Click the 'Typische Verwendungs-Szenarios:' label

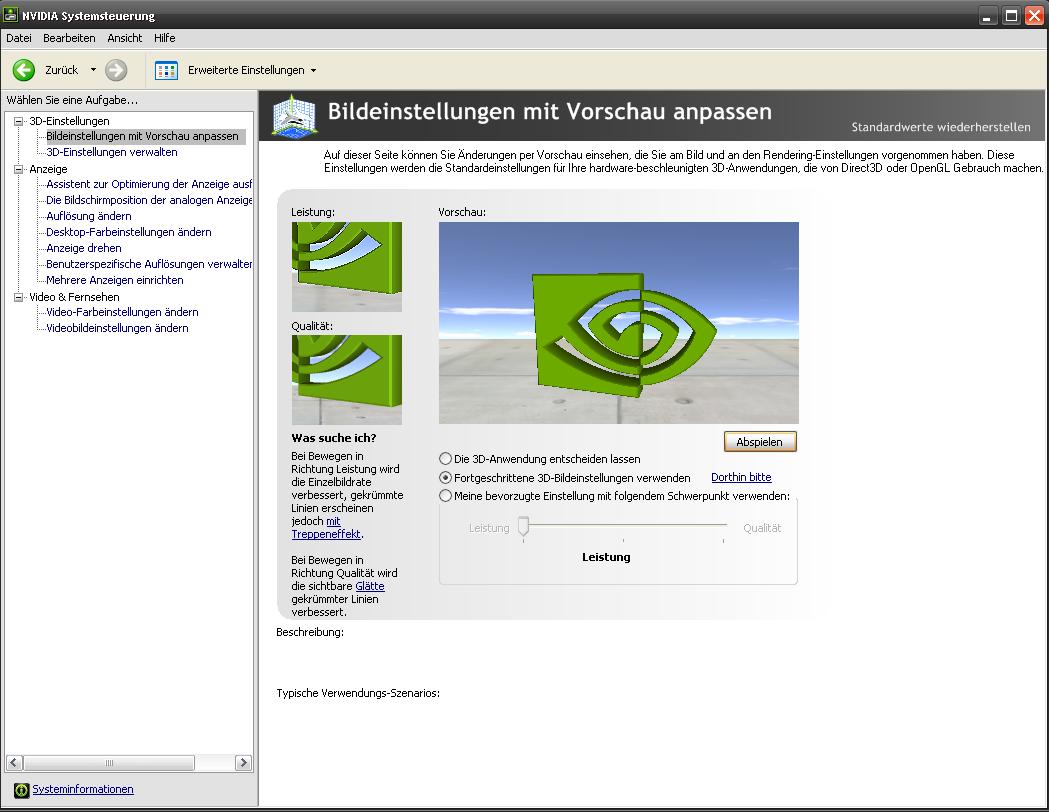(358, 694)
